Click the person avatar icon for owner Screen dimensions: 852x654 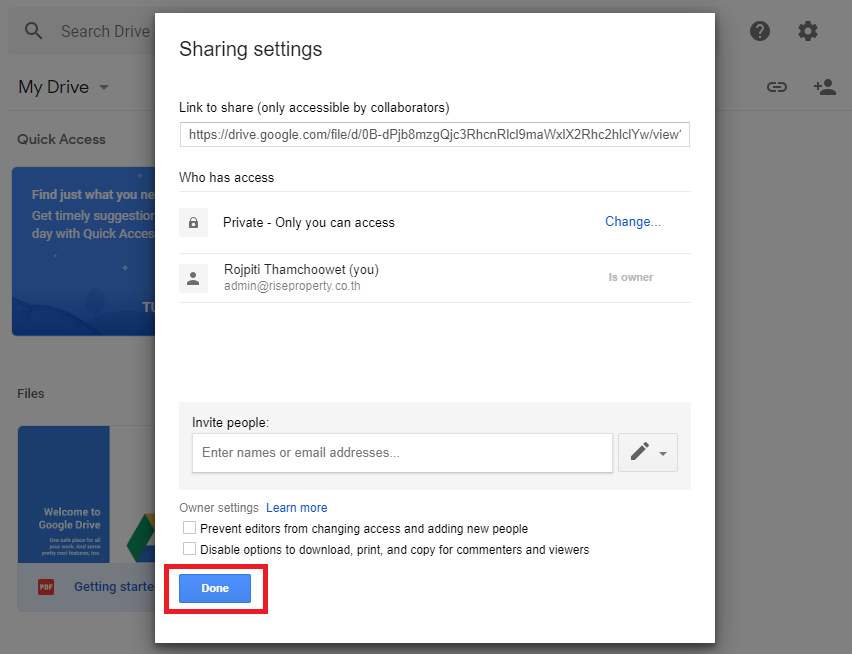pos(193,278)
